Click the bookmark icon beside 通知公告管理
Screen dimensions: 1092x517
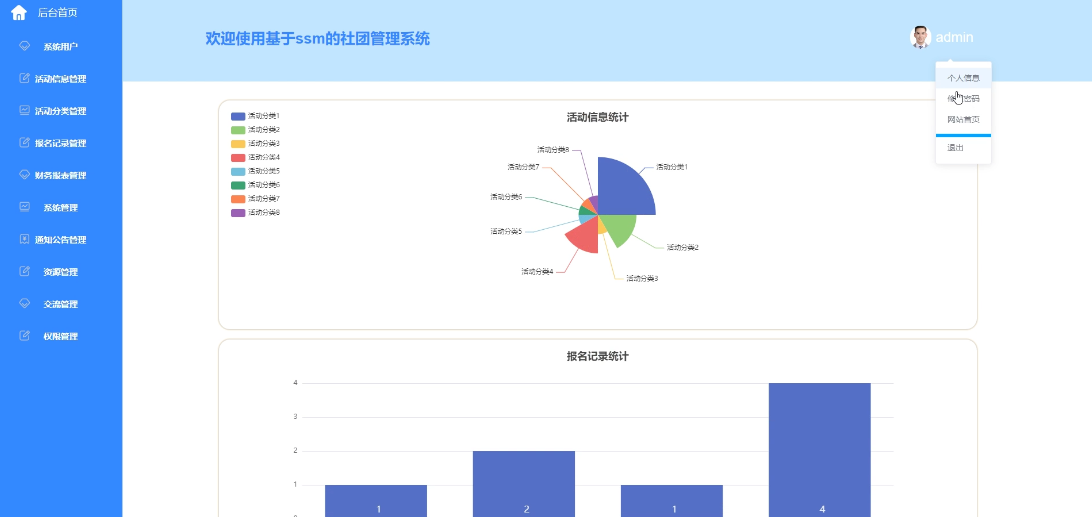[24, 239]
